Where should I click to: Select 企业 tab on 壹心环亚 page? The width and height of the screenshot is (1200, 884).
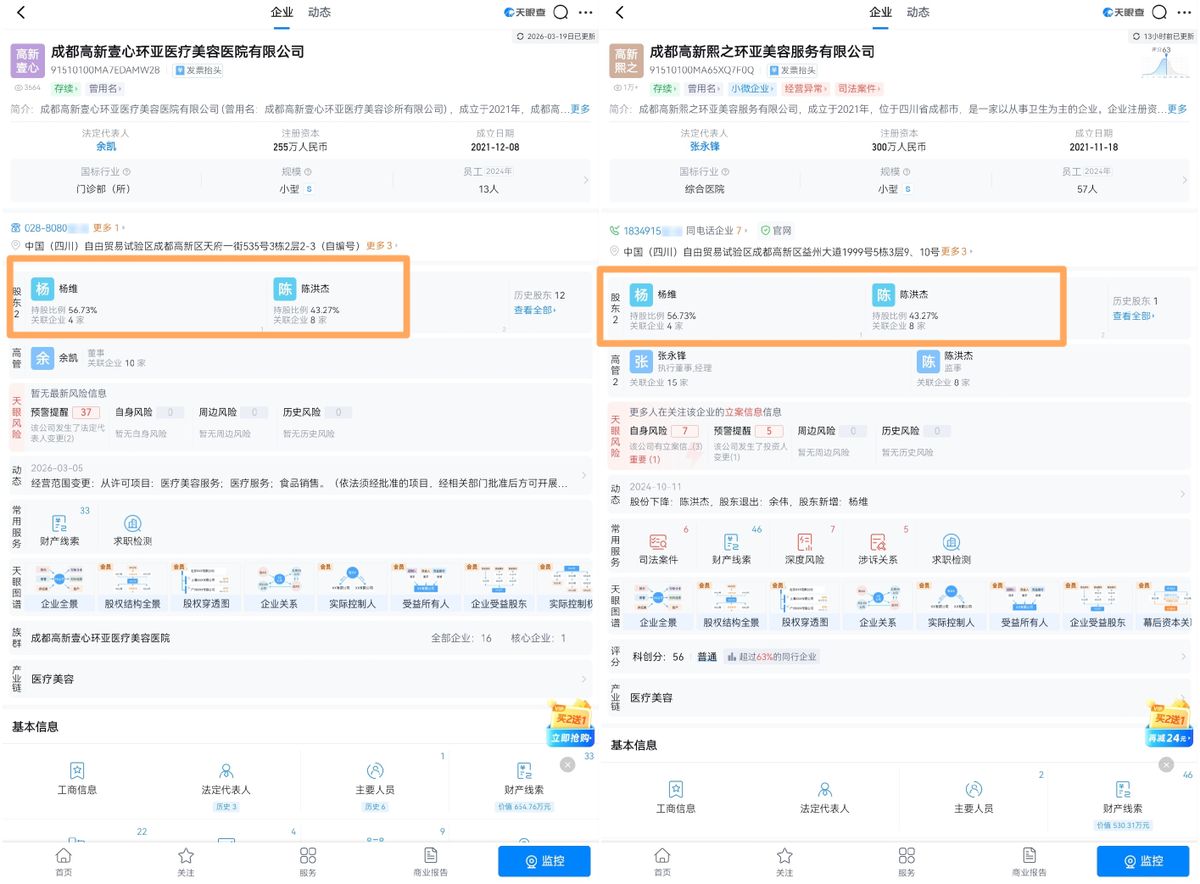(x=282, y=13)
